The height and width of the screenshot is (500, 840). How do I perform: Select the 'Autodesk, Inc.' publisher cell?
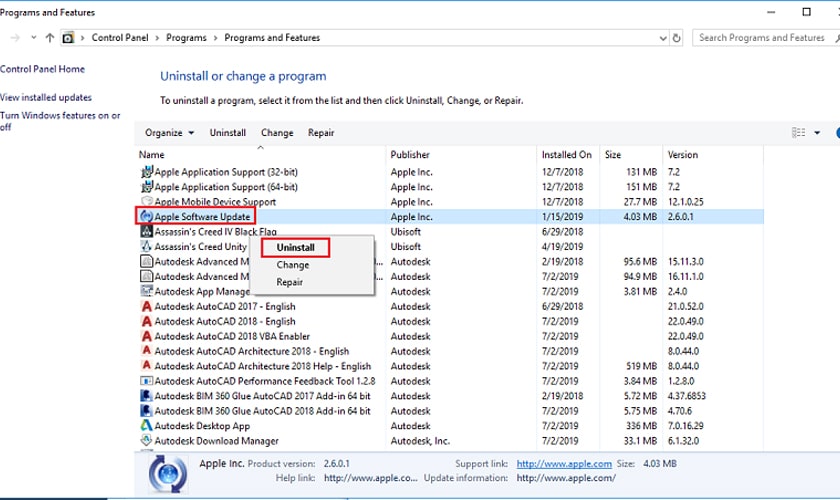point(420,441)
